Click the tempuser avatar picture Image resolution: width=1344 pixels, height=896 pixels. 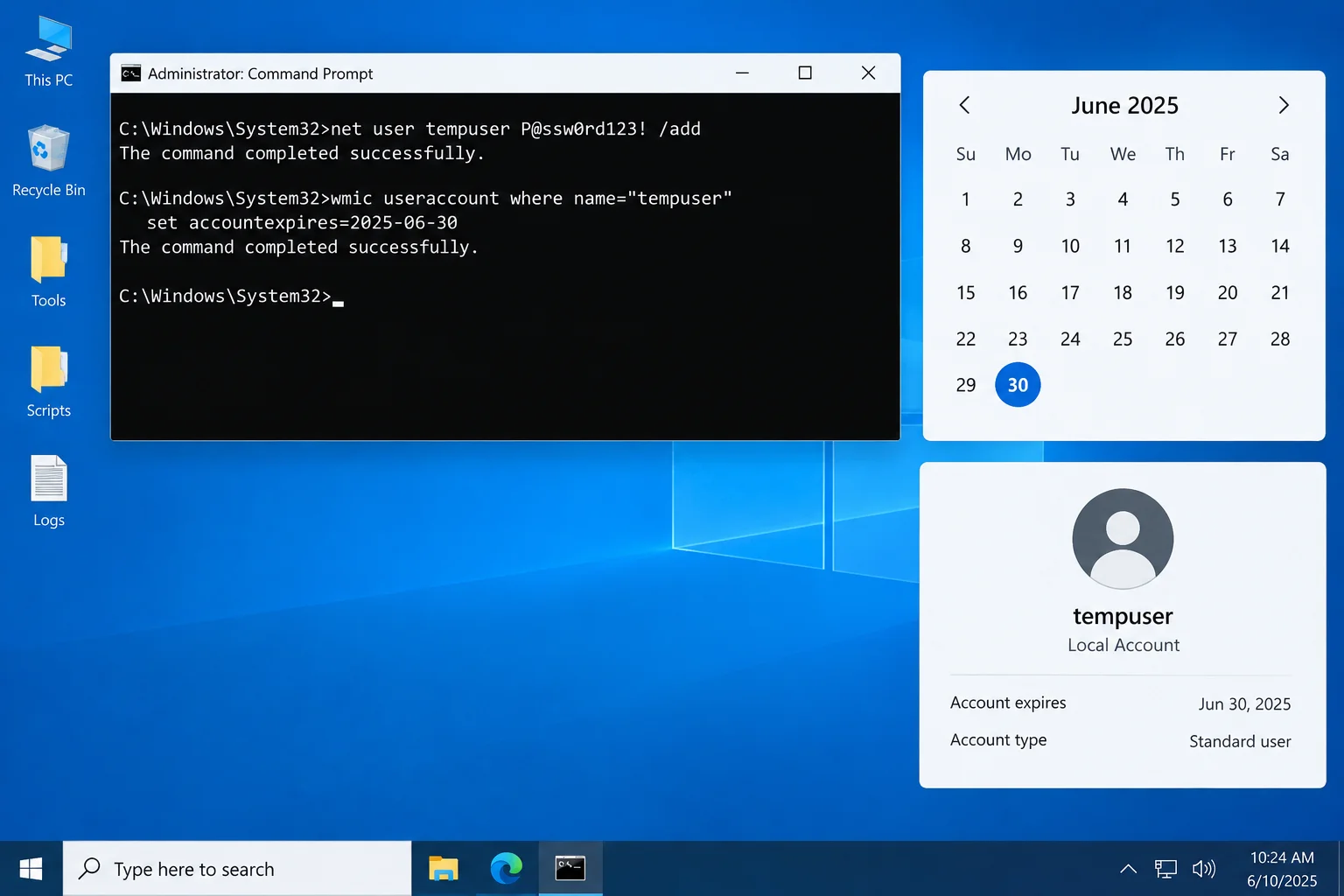(1123, 539)
